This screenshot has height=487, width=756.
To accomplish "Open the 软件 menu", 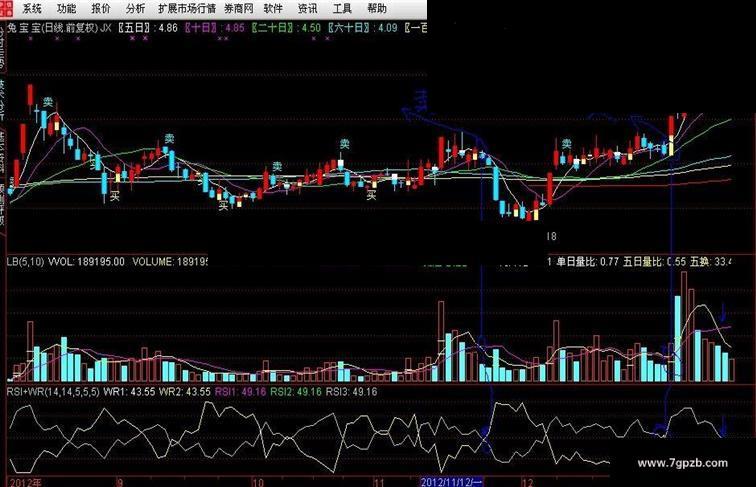I will (273, 8).
